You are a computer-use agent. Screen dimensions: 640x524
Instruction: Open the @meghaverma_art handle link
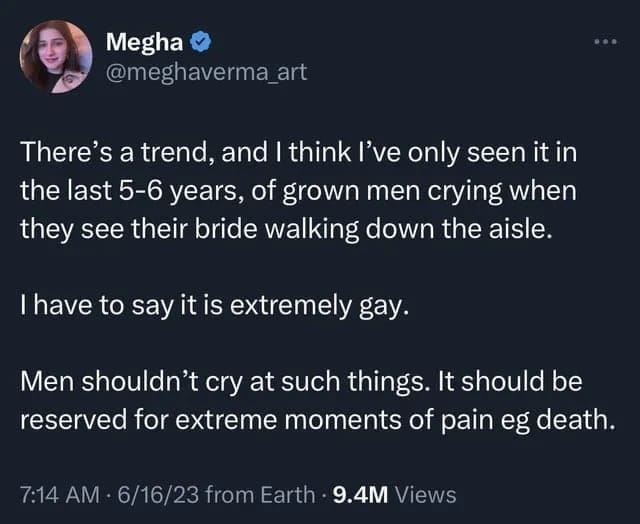click(193, 70)
